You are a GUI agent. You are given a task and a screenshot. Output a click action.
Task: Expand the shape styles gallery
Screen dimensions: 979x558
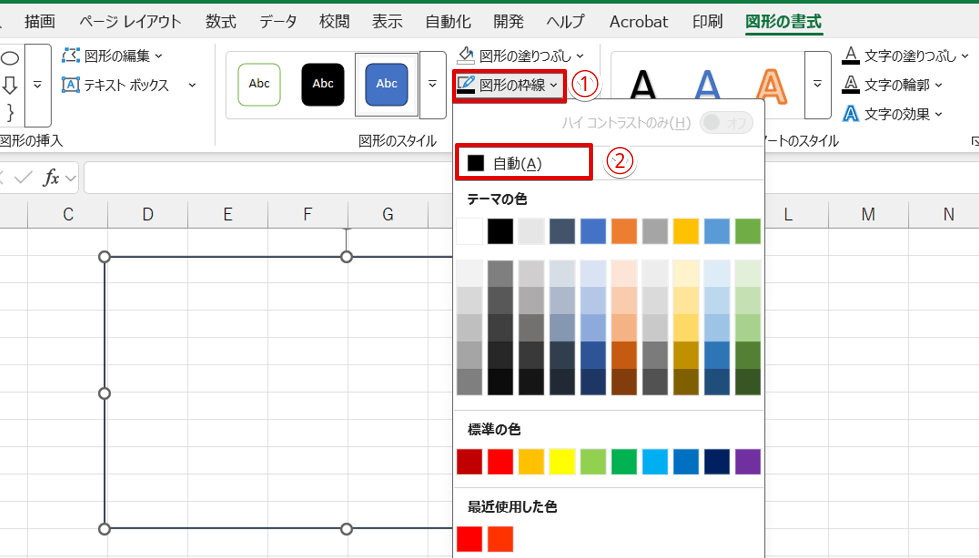tap(432, 85)
